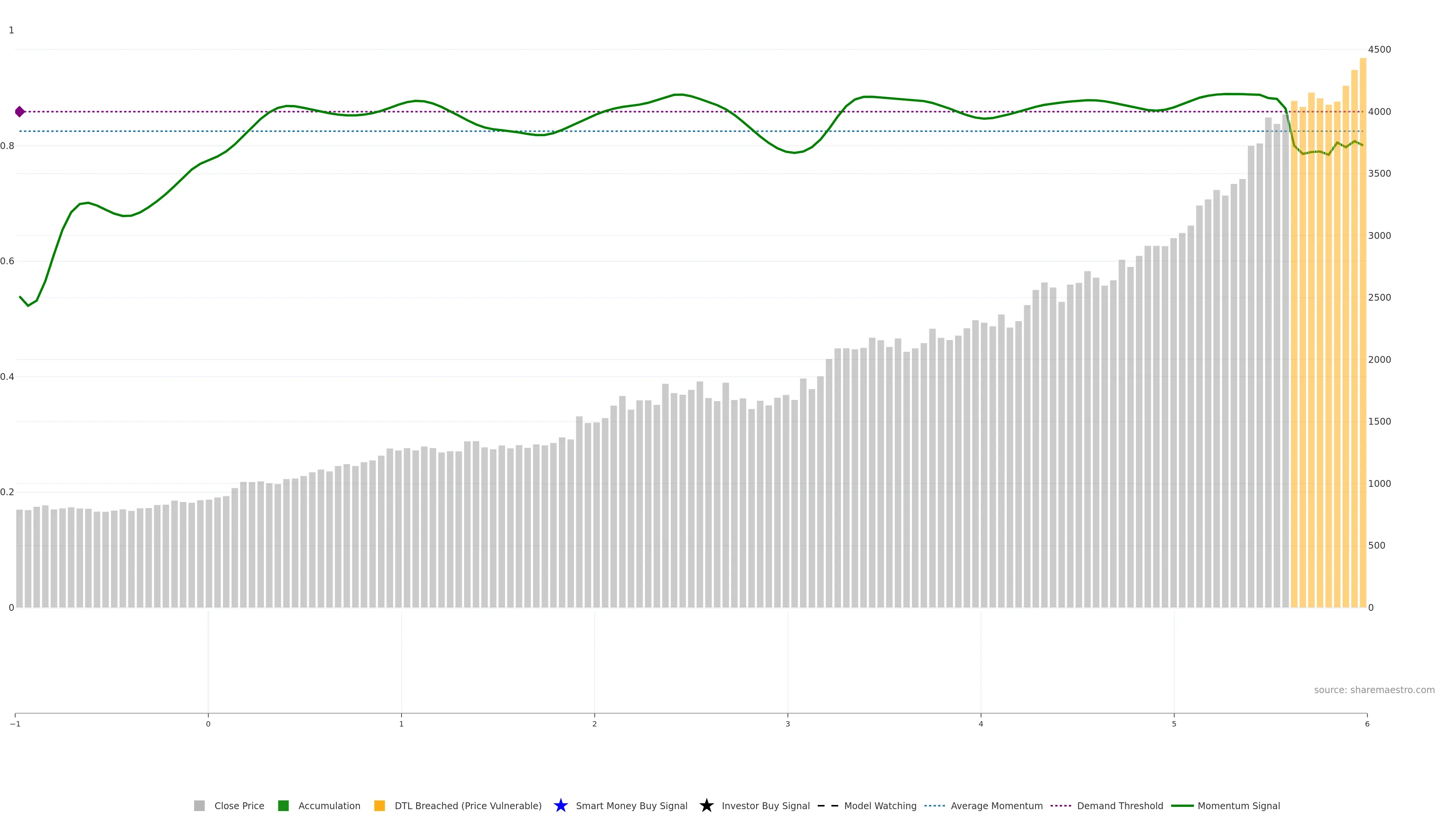Click the purple Demand Threshold dotted icon
1456x819 pixels.
pyautogui.click(x=1061, y=805)
